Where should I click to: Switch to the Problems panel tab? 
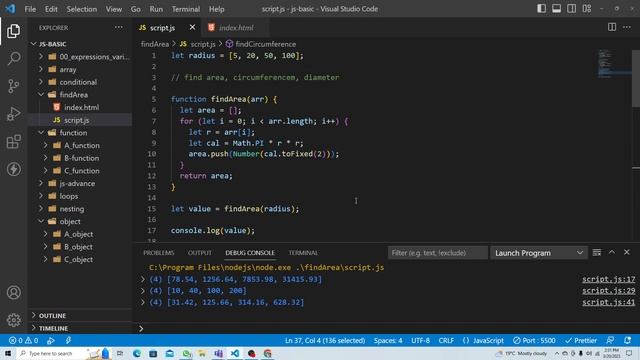pyautogui.click(x=159, y=253)
